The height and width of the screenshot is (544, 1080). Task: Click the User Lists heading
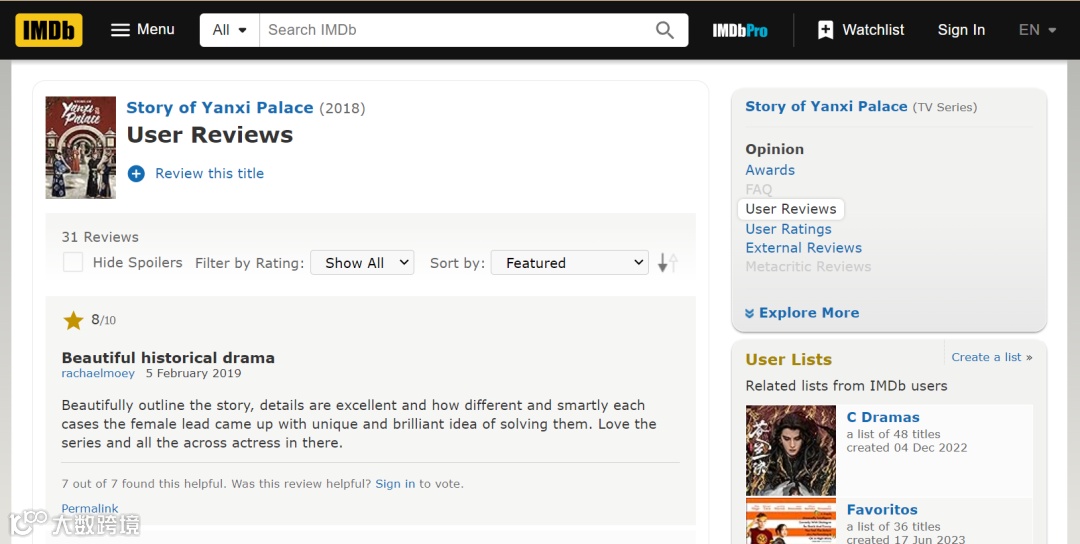(x=789, y=359)
